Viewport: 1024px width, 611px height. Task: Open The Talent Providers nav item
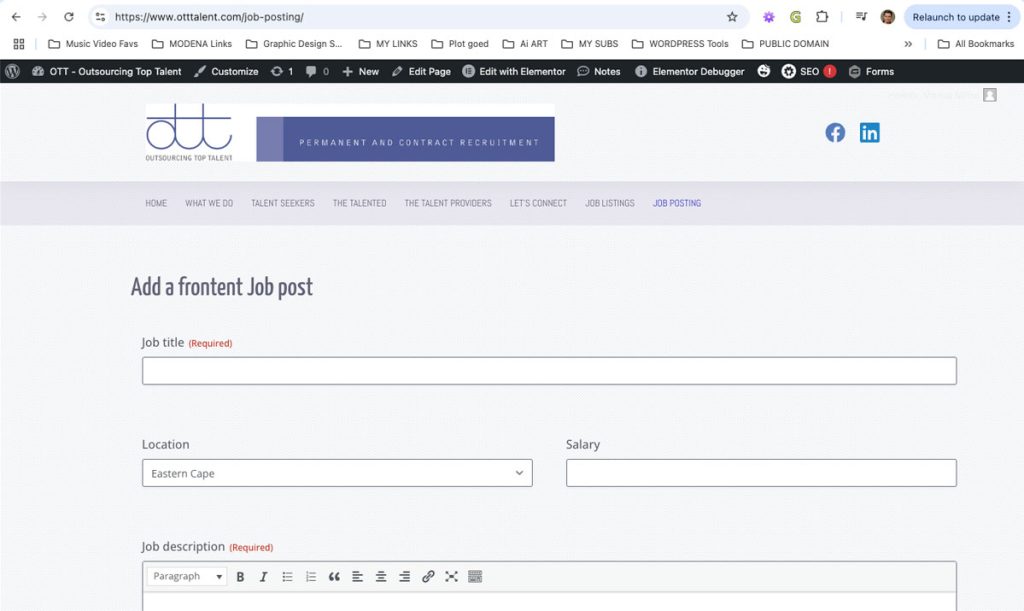(x=447, y=203)
